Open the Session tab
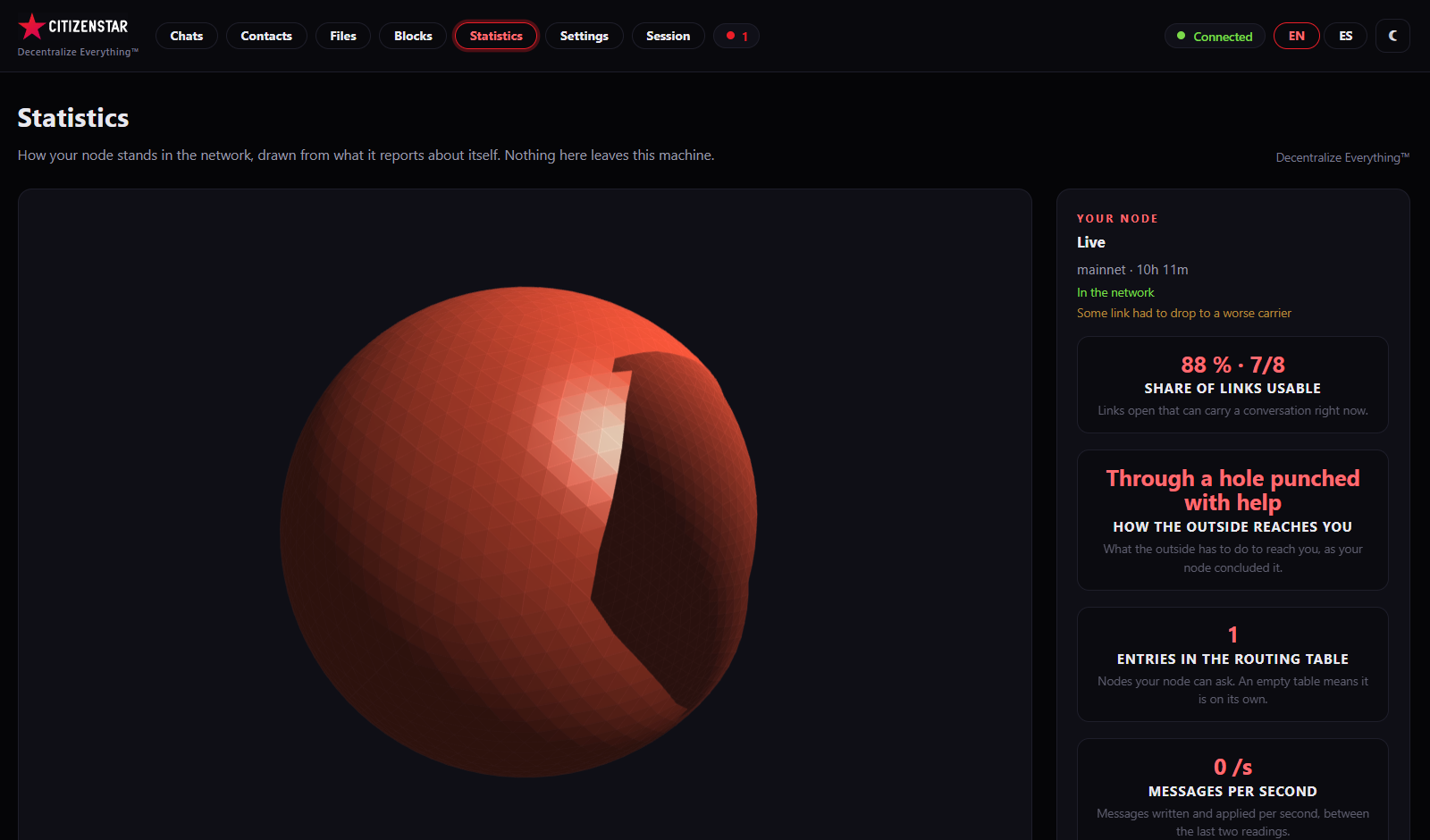Viewport: 1430px width, 840px height. click(x=669, y=36)
